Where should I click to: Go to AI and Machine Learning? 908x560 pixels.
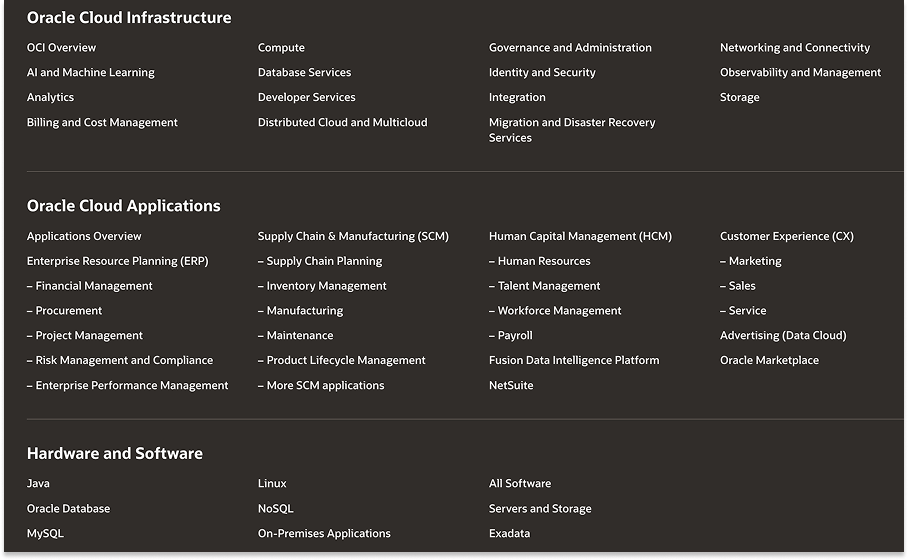(x=90, y=72)
